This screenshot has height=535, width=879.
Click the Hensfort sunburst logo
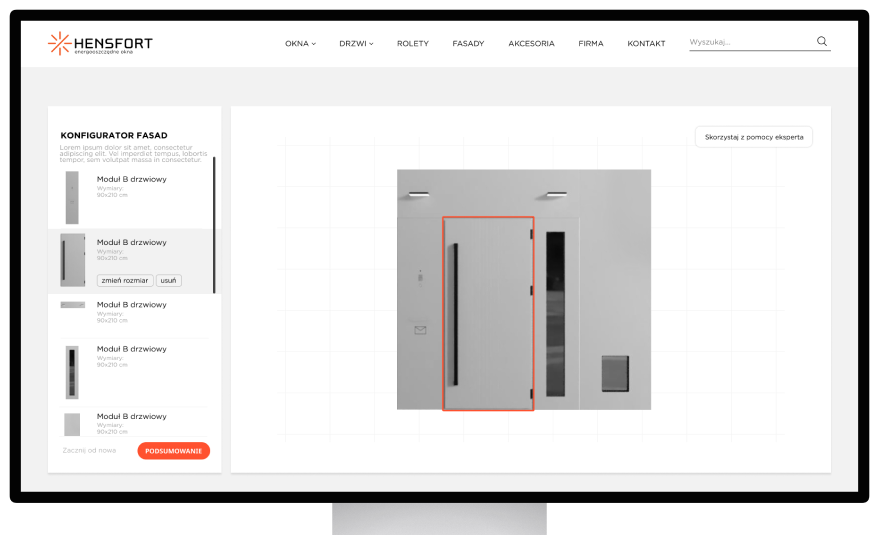click(59, 43)
